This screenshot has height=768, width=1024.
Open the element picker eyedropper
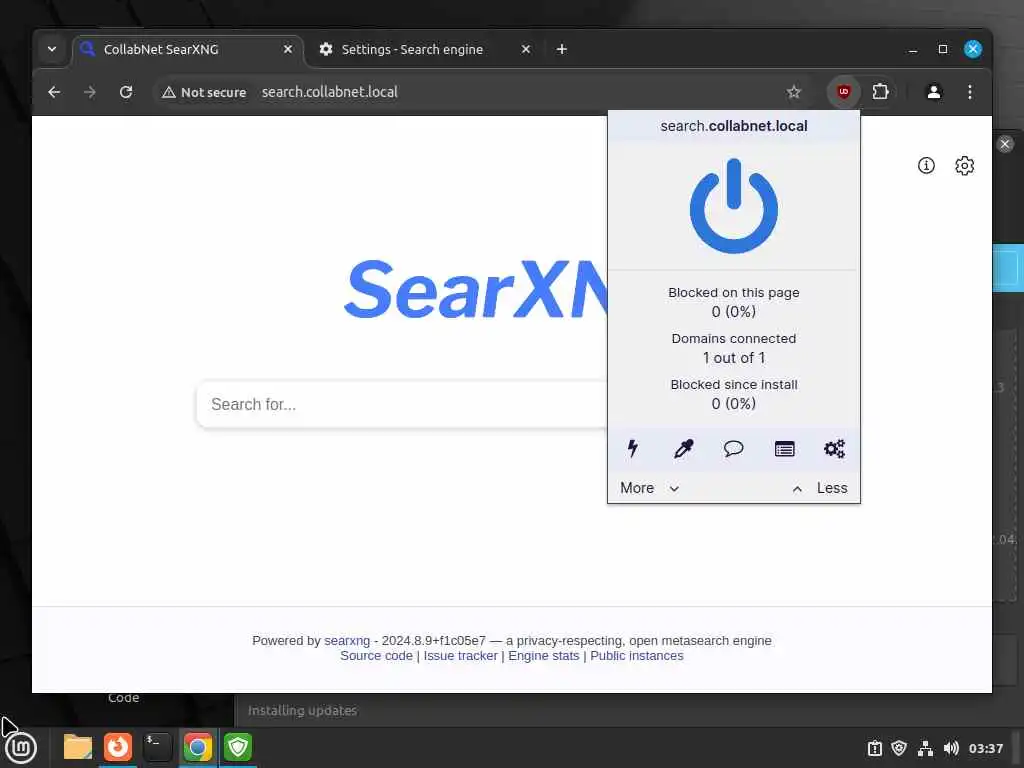(x=683, y=449)
